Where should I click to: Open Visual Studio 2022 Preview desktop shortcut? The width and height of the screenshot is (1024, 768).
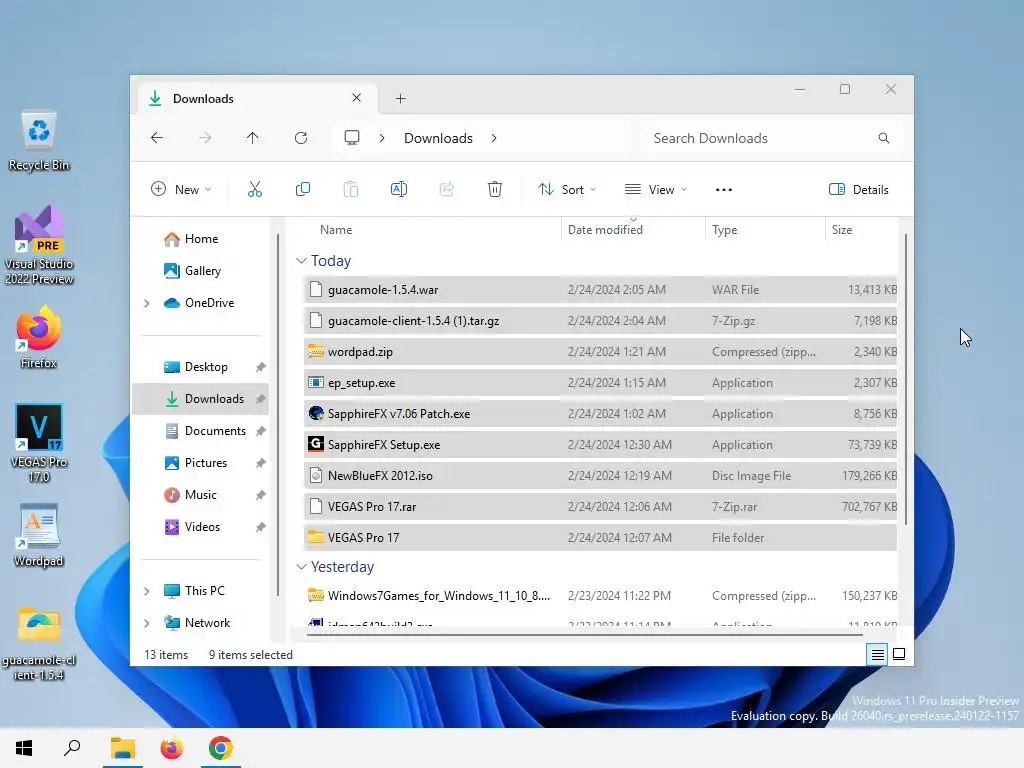point(39,245)
